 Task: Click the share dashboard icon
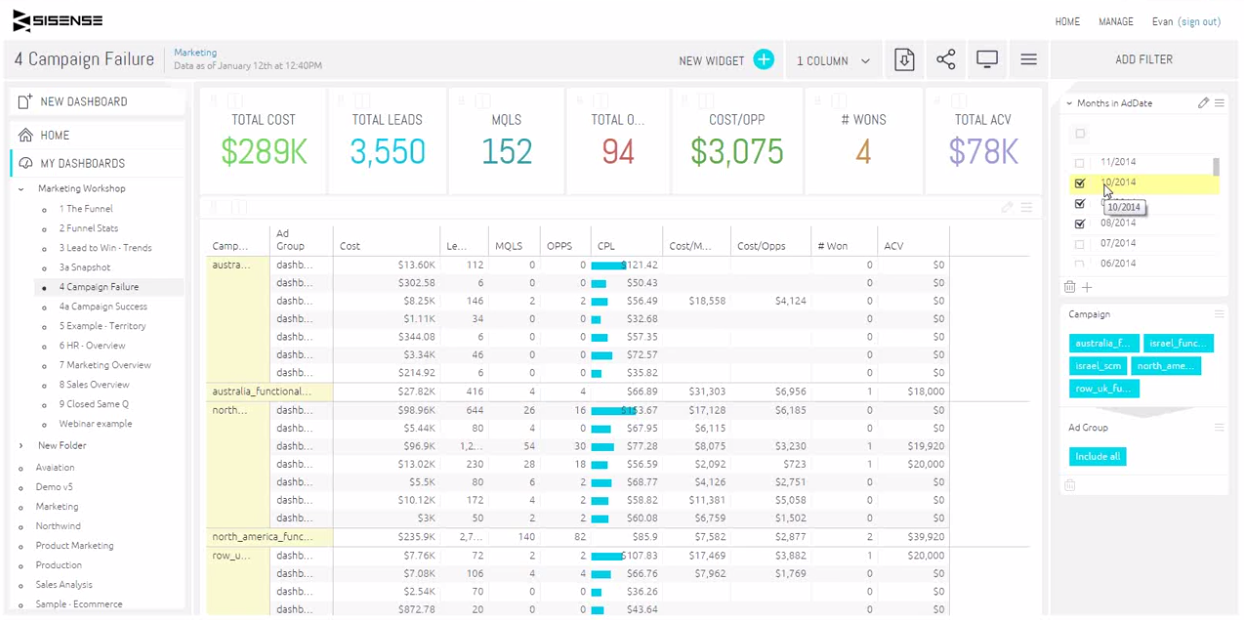pyautogui.click(x=945, y=60)
